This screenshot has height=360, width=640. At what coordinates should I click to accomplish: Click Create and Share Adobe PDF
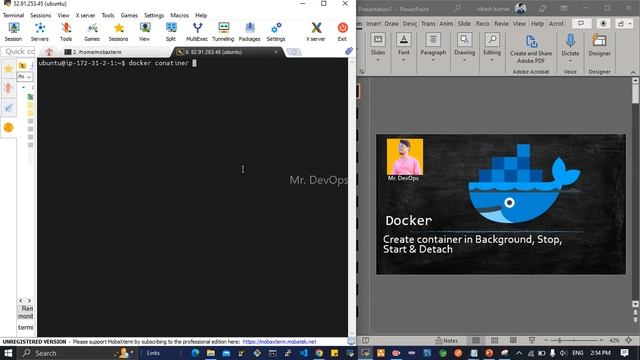pos(531,49)
